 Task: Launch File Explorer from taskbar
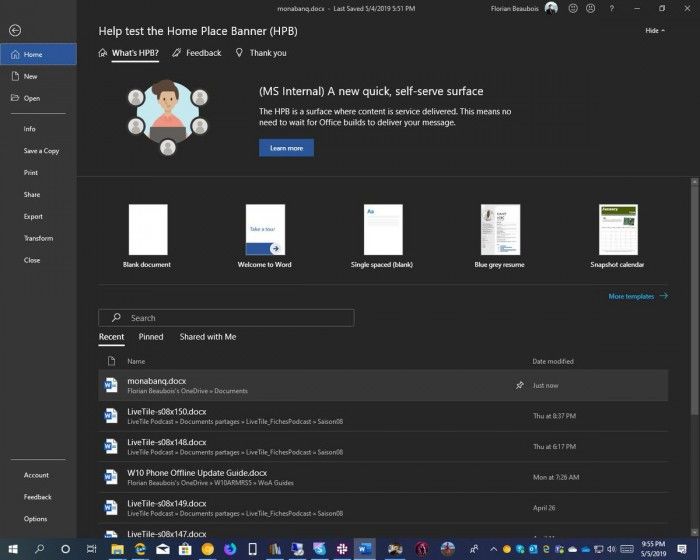point(117,549)
